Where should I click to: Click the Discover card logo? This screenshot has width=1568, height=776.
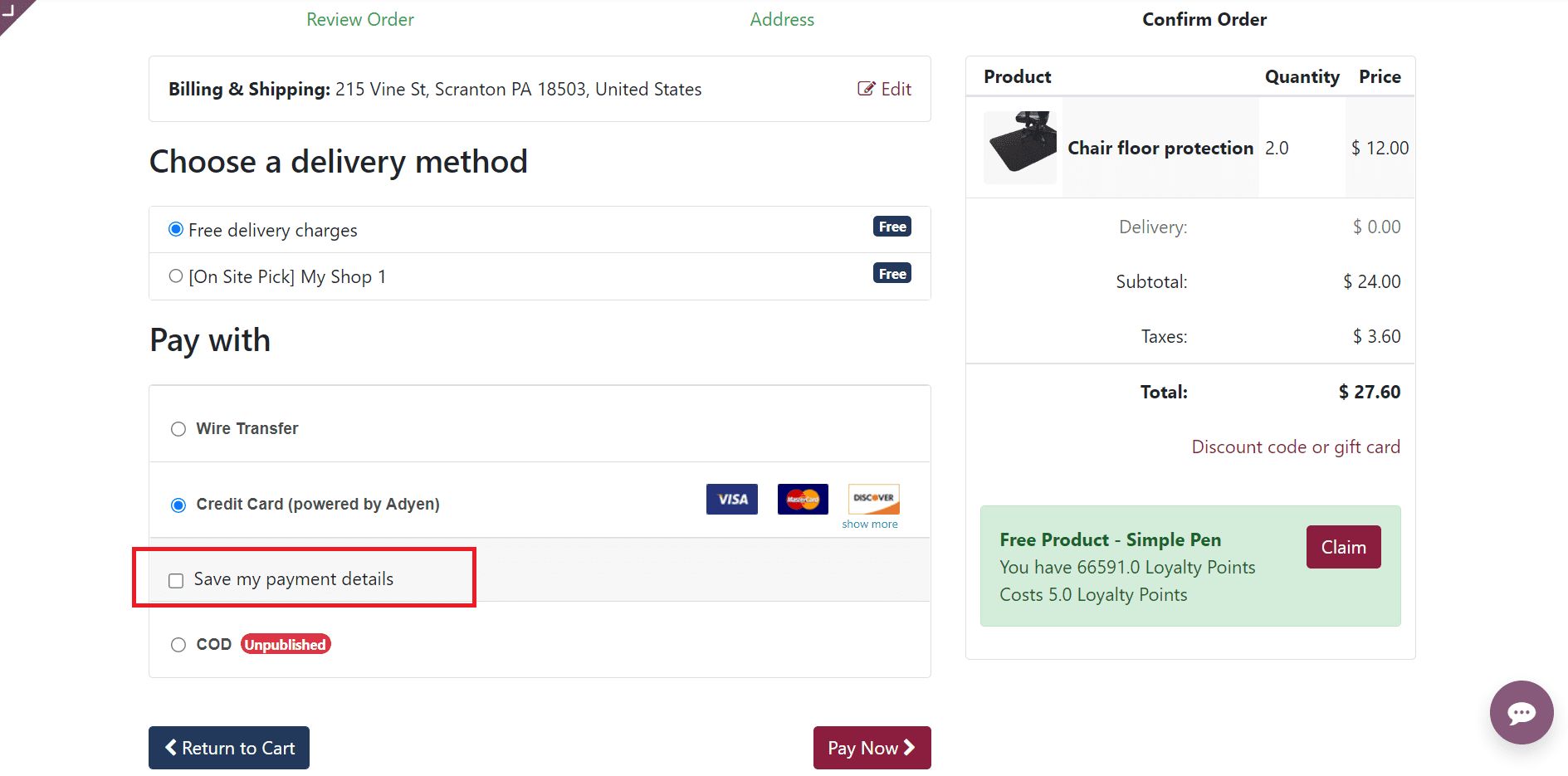(x=873, y=498)
